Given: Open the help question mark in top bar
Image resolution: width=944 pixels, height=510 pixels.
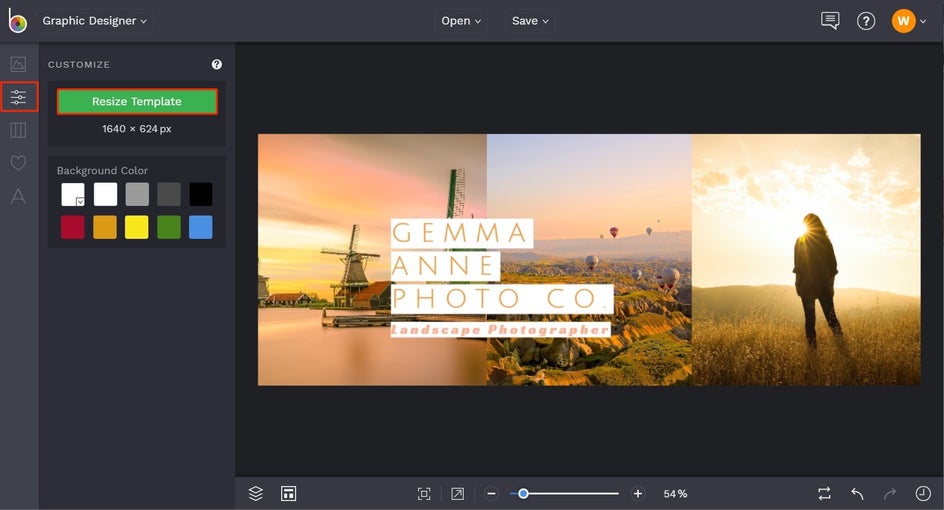Looking at the screenshot, I should pyautogui.click(x=866, y=21).
